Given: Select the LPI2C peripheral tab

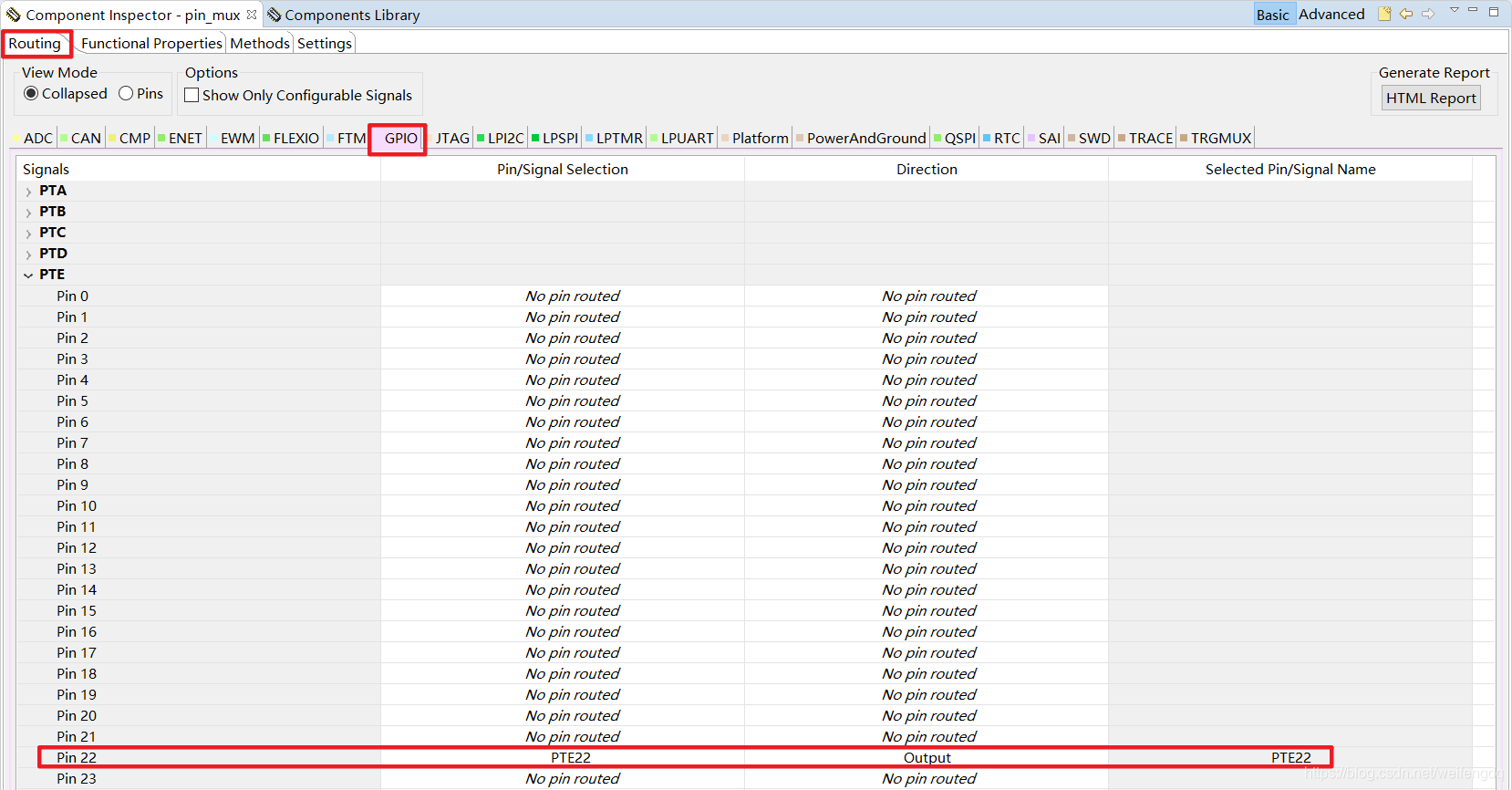Looking at the screenshot, I should tap(501, 138).
